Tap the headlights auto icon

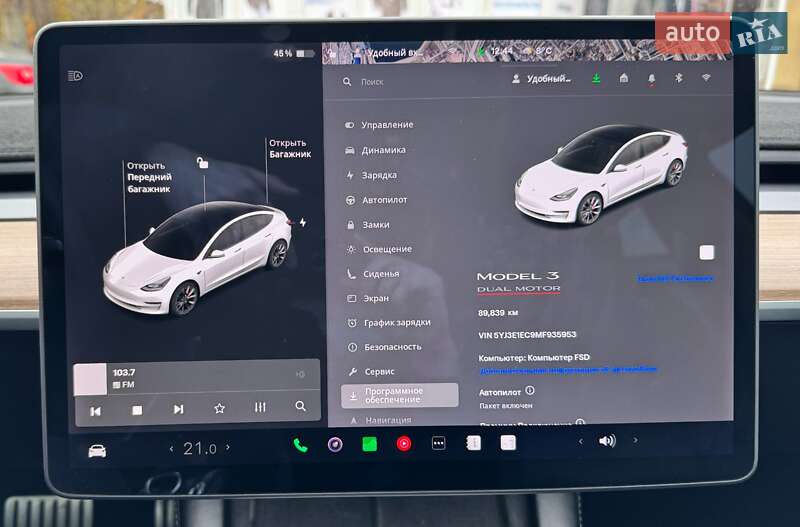point(75,76)
